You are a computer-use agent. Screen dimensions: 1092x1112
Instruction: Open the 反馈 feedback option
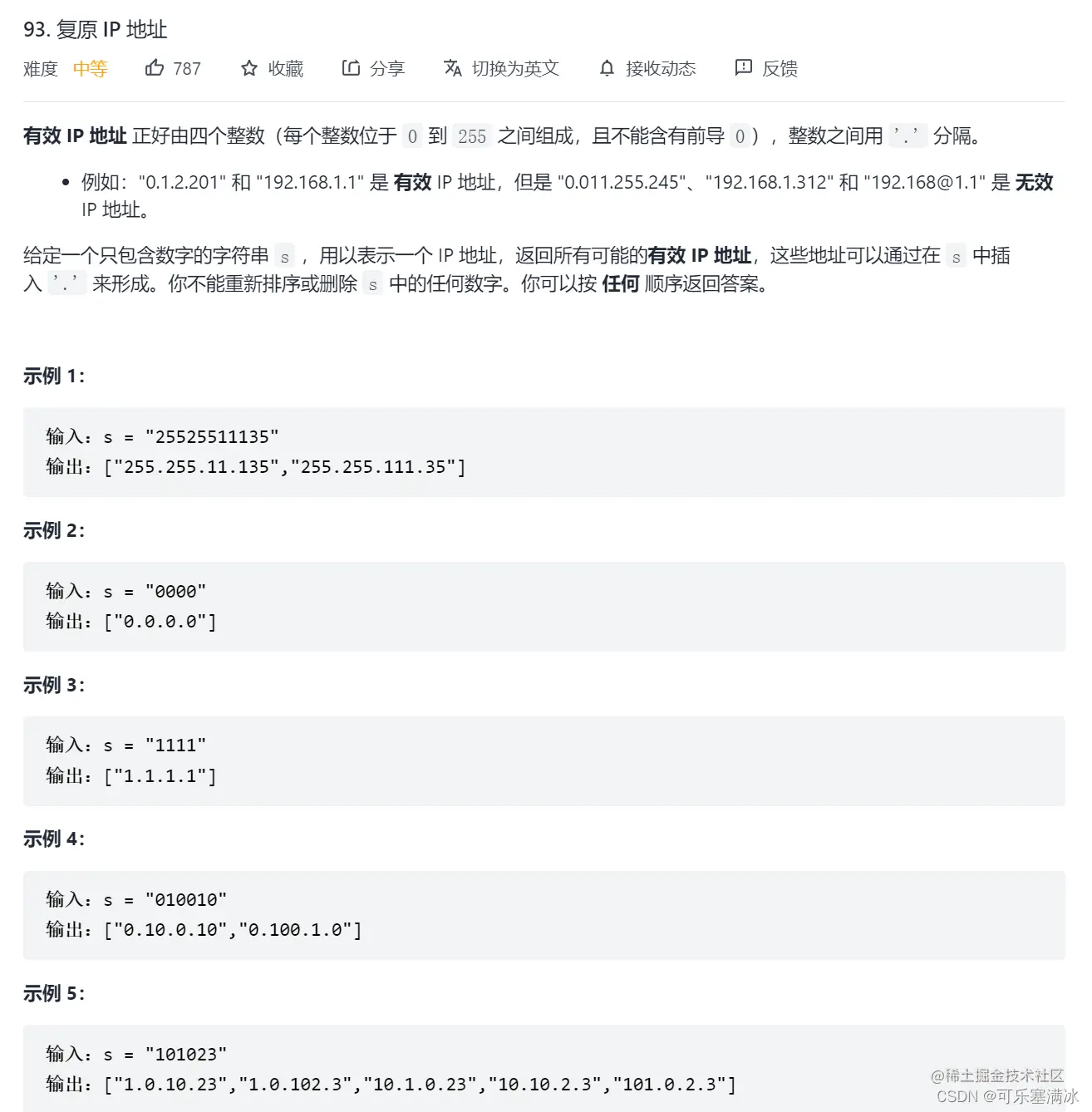(780, 68)
